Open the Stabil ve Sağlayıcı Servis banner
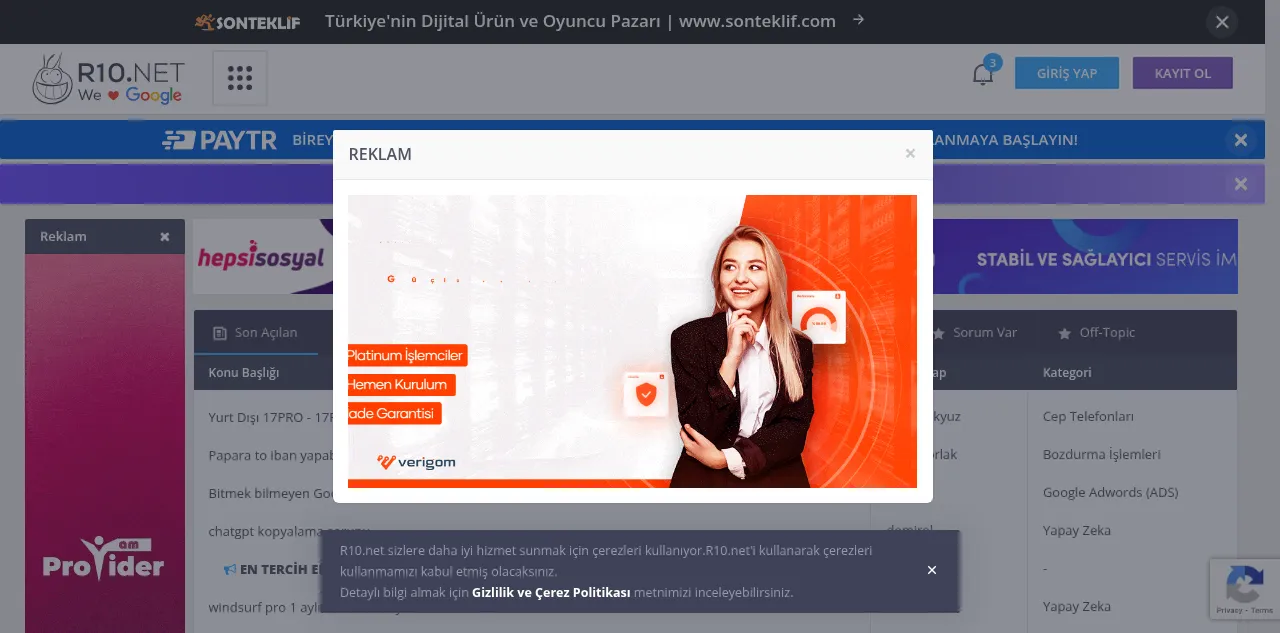Image resolution: width=1280 pixels, height=633 pixels. [1085, 257]
